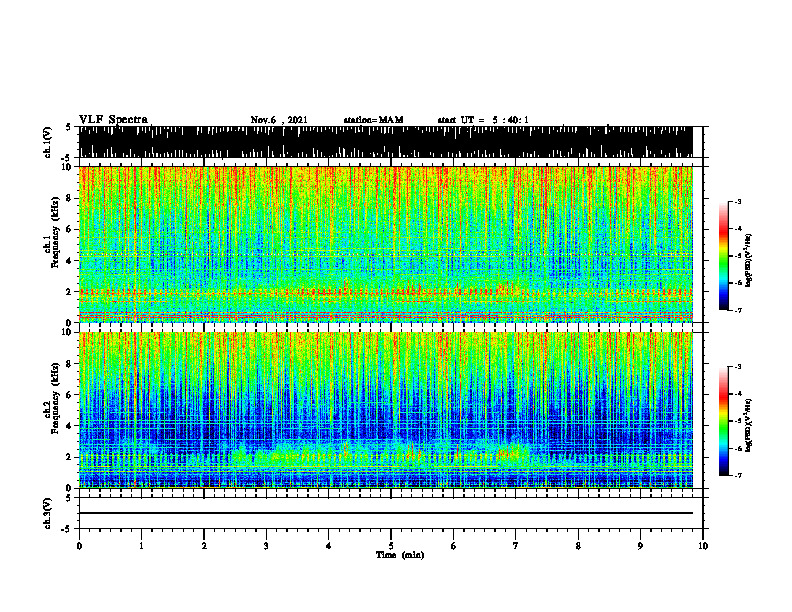Screen dimensions: 792x612
Task: Click time axis tick label '10'
Action: [703, 546]
